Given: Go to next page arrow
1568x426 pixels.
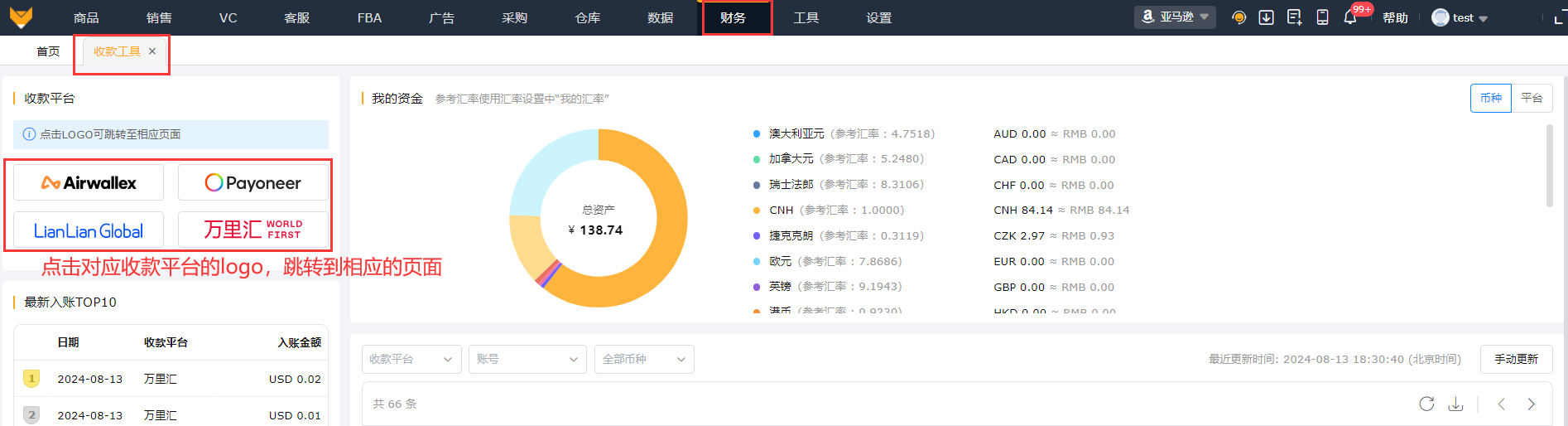Looking at the screenshot, I should tap(1532, 404).
